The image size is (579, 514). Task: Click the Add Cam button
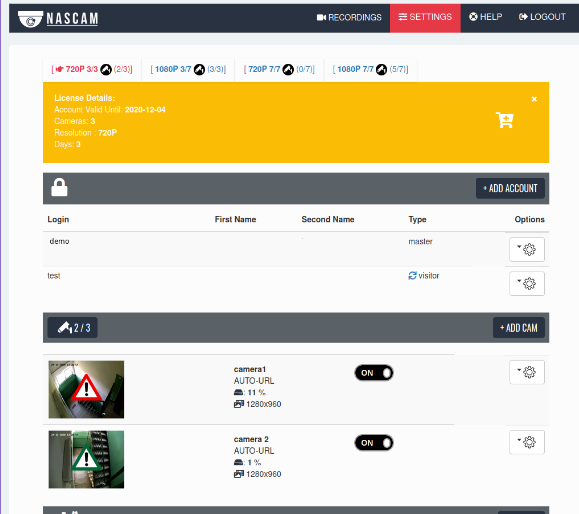(519, 328)
